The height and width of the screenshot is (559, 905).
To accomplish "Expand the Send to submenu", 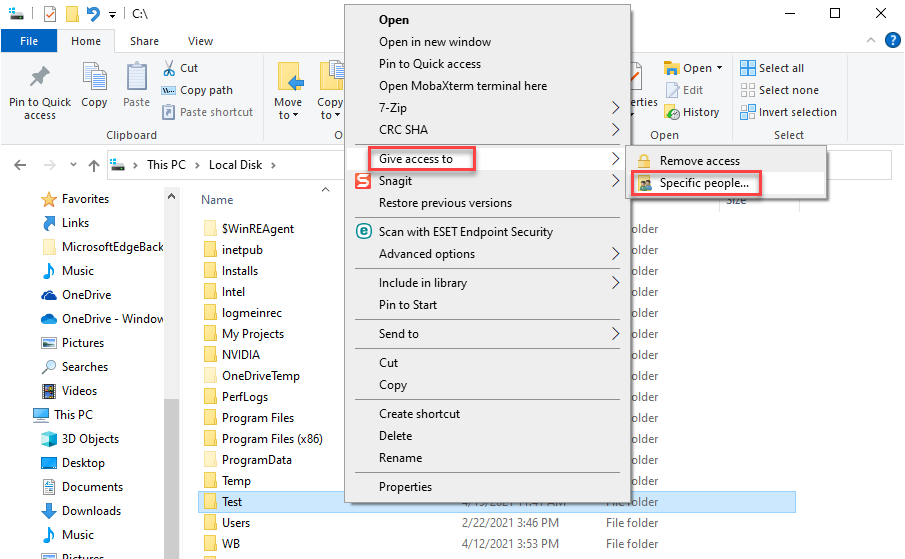I will tap(487, 334).
